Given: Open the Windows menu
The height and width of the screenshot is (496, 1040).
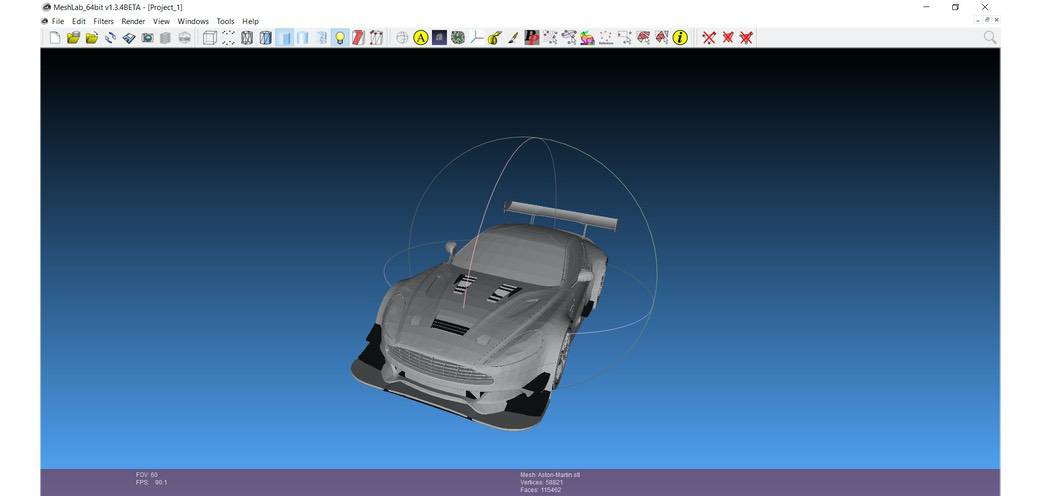Looking at the screenshot, I should tap(193, 21).
